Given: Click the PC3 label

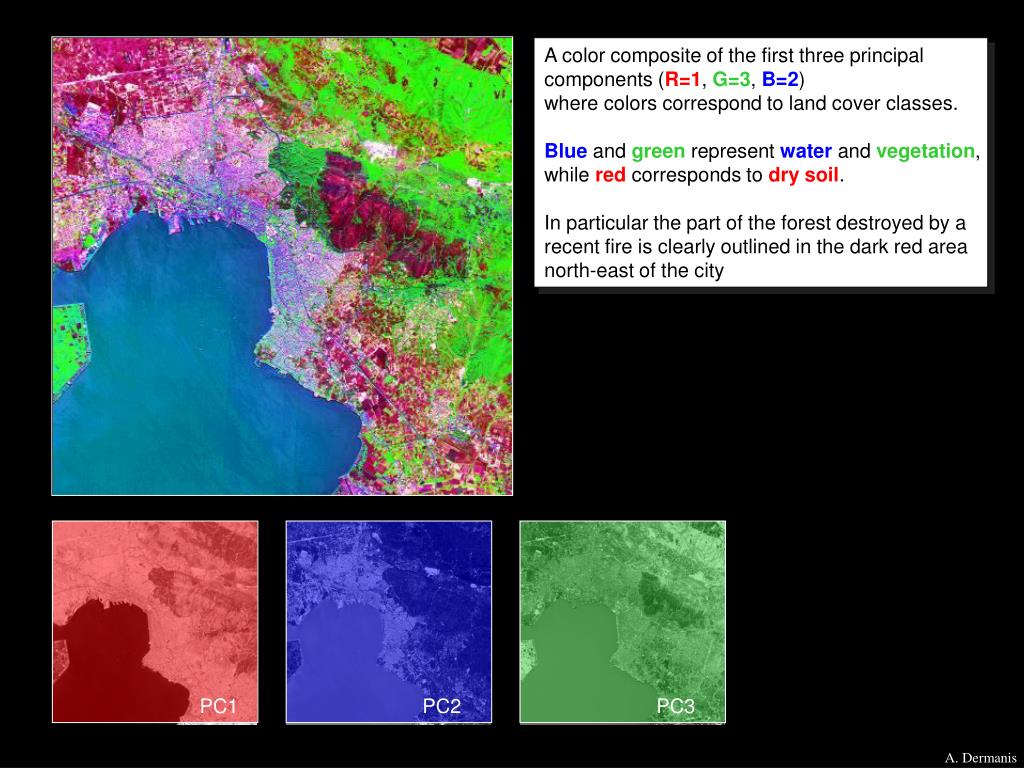Looking at the screenshot, I should coord(675,706).
